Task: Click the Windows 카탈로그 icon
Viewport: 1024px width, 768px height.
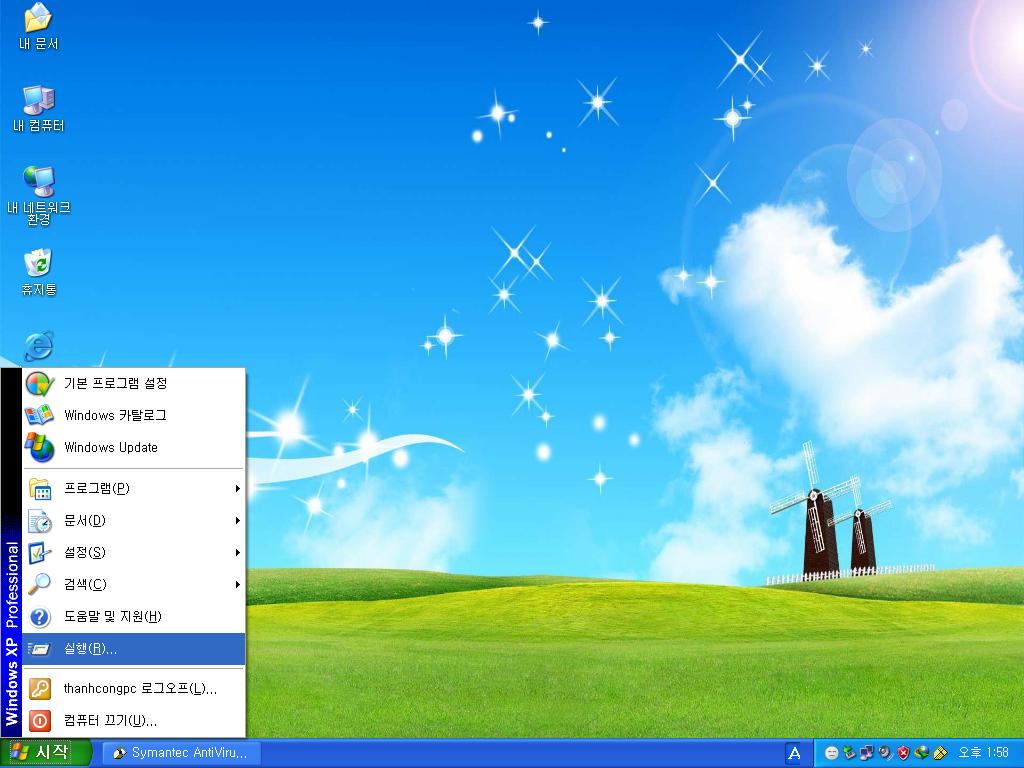Action: point(39,415)
